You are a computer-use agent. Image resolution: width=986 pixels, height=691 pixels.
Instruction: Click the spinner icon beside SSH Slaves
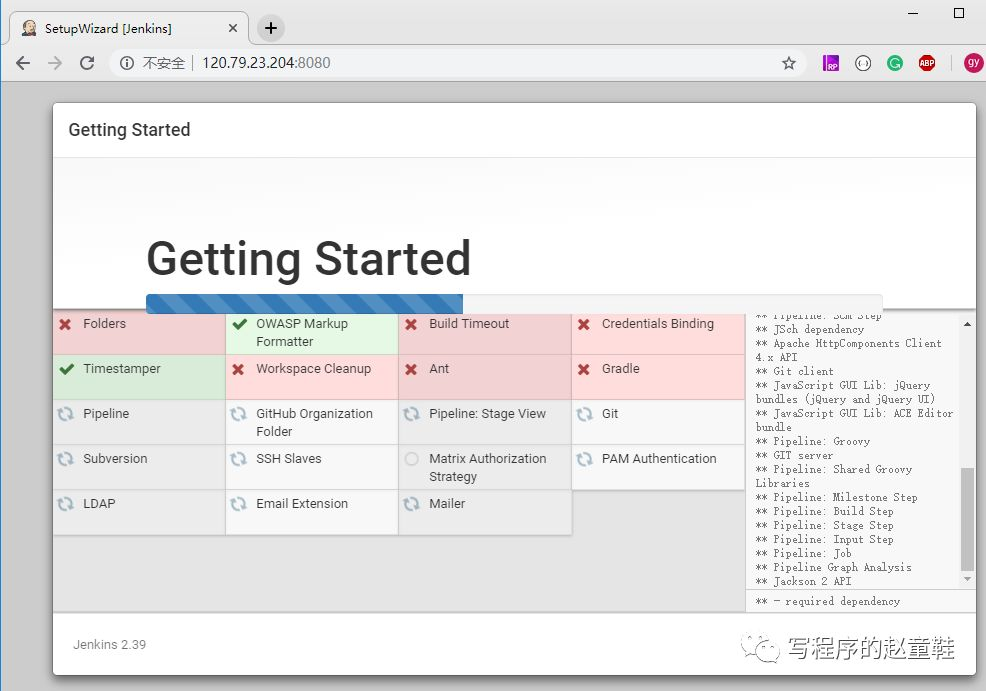tap(238, 459)
